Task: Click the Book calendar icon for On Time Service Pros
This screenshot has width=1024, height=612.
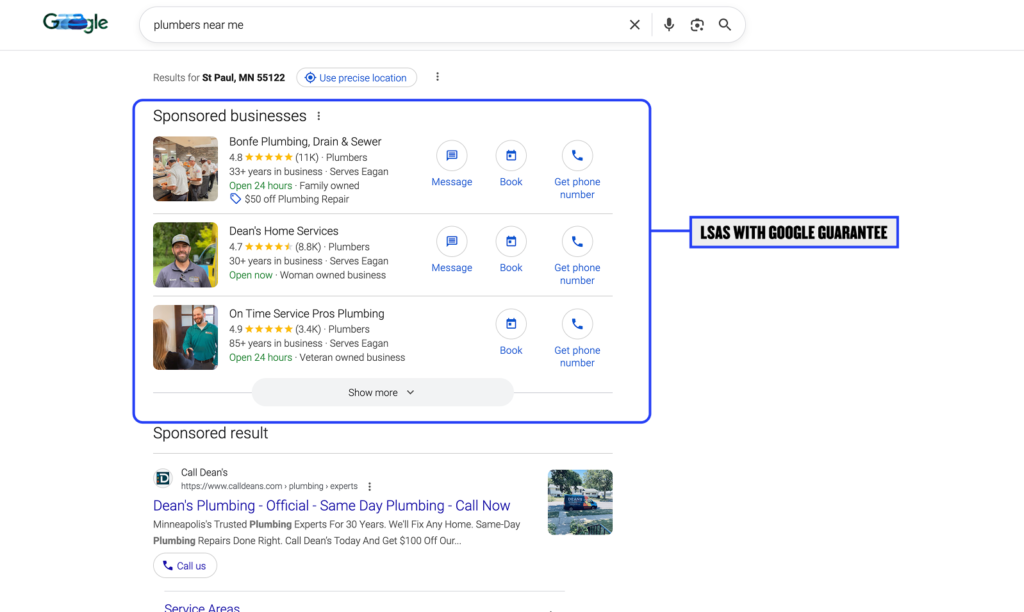Action: (x=511, y=324)
